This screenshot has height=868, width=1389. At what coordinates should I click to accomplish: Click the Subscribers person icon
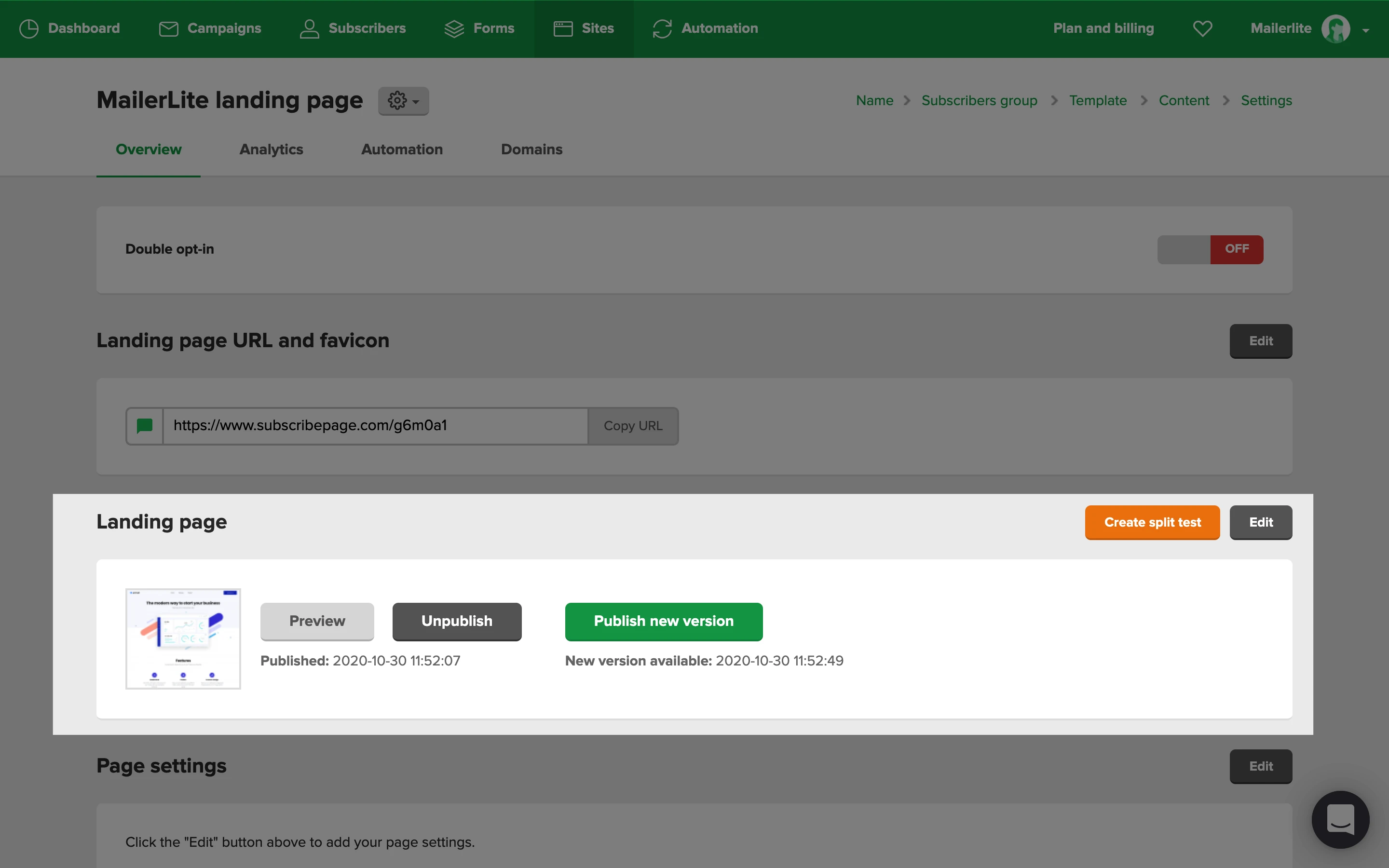pos(309,29)
